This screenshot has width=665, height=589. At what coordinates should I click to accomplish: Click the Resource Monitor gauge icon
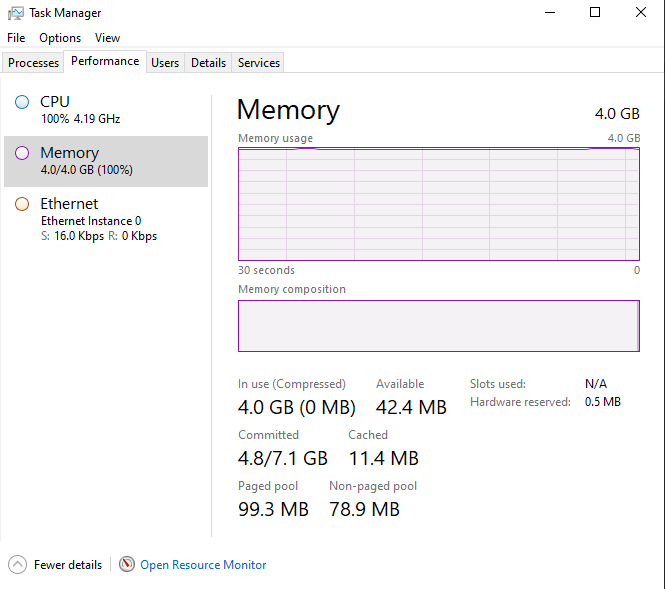127,564
